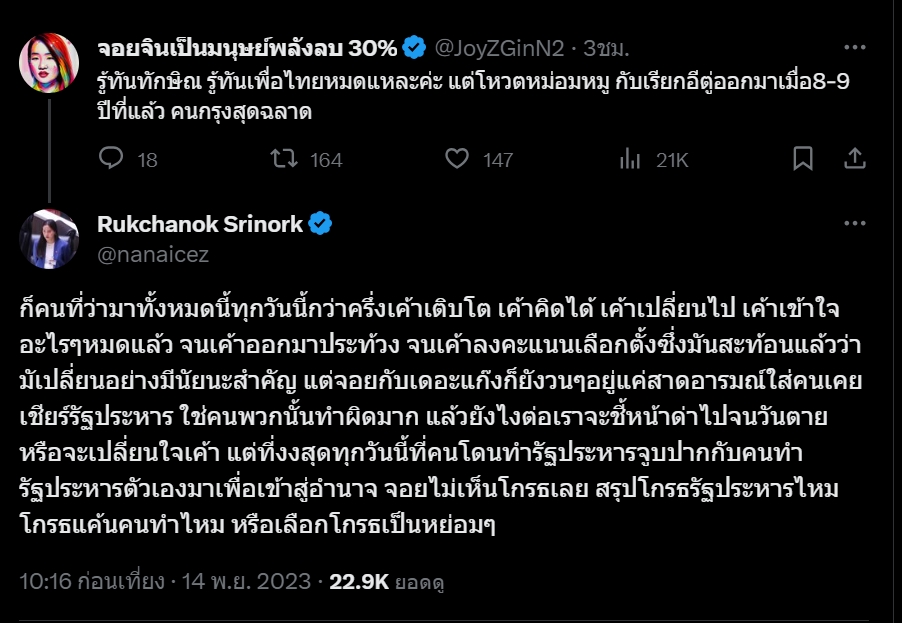The image size is (902, 623).
Task: Open Rukchanok Srinork's profile picture
Action: (49, 239)
